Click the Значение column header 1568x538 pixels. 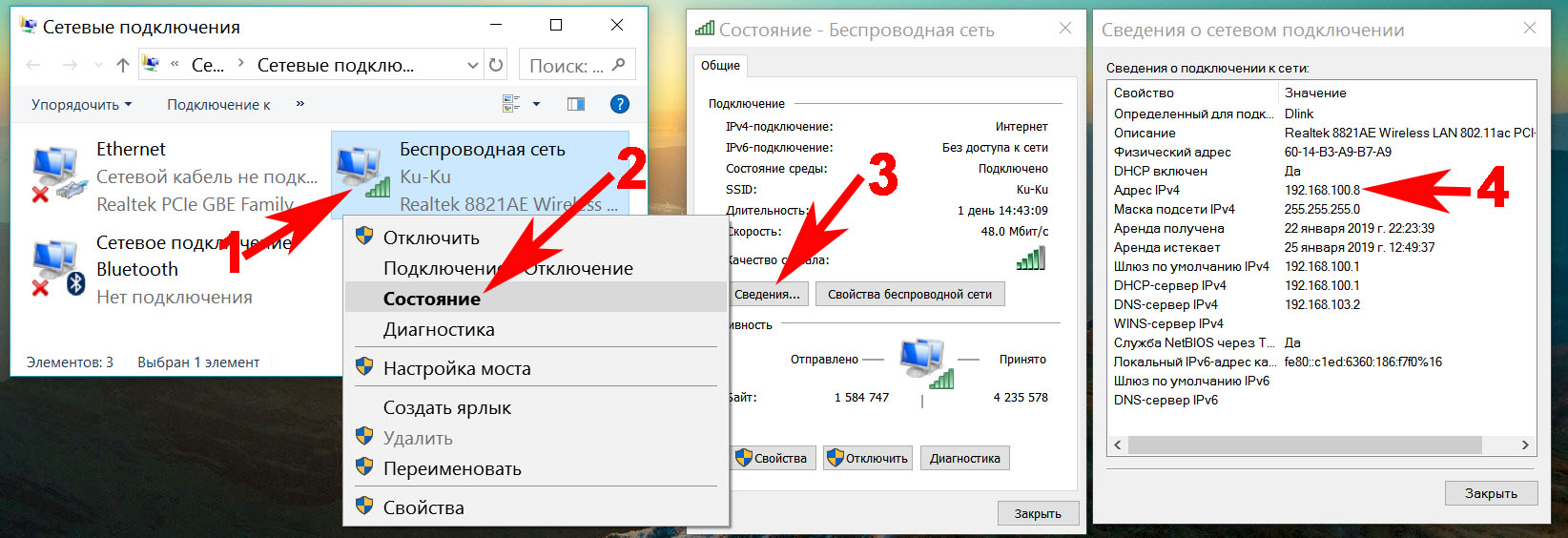point(1407,93)
